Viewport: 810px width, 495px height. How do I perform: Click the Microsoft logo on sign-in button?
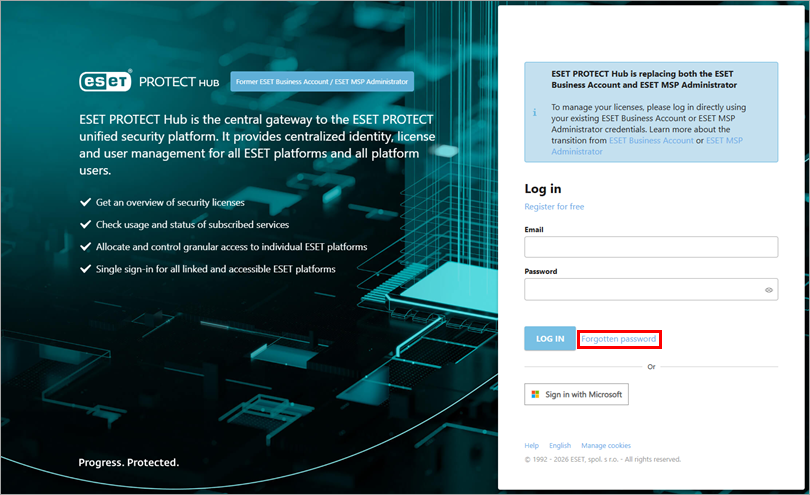click(535, 395)
